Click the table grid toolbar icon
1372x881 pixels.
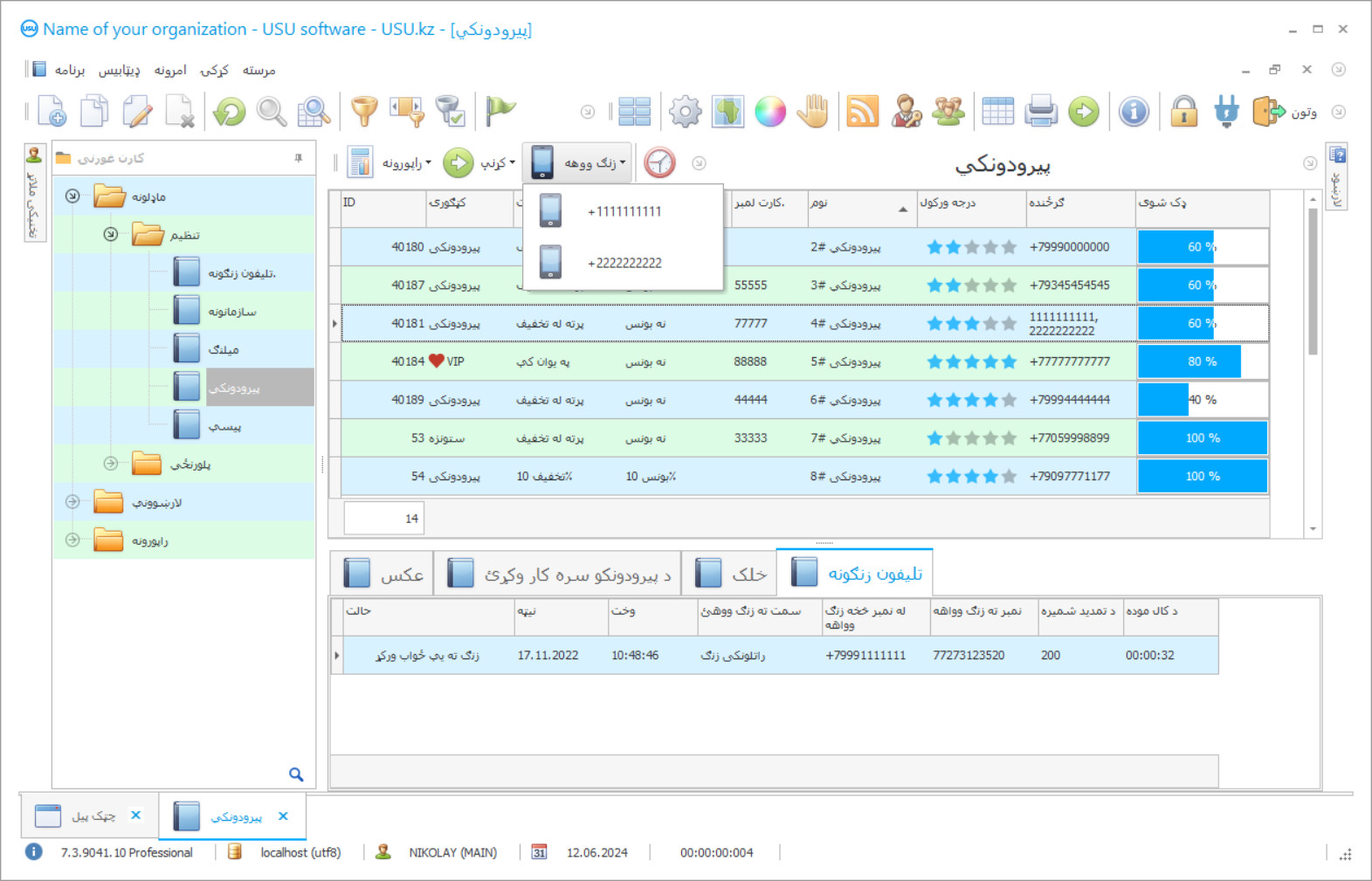pos(998,112)
